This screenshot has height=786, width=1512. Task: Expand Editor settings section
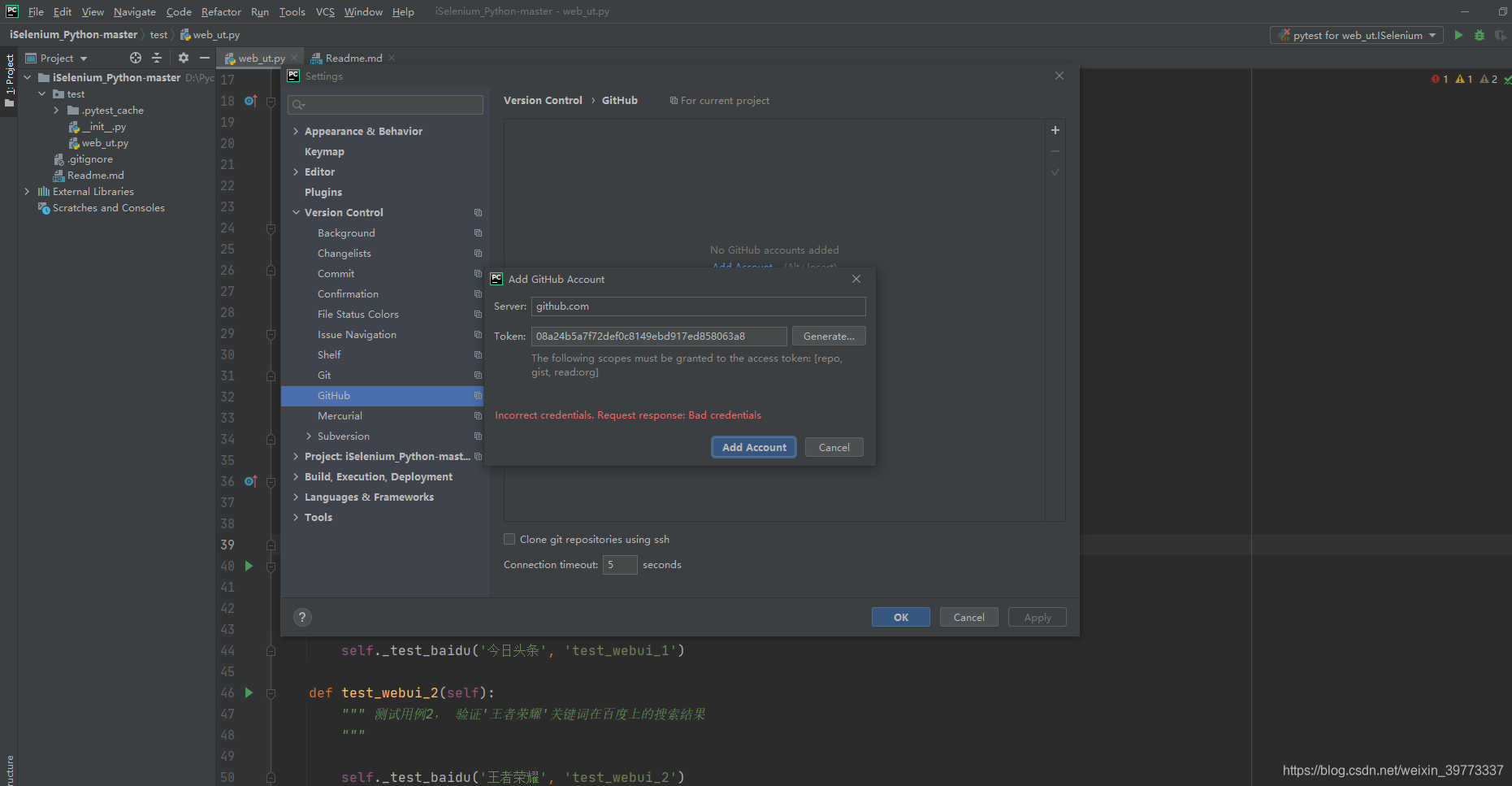296,172
